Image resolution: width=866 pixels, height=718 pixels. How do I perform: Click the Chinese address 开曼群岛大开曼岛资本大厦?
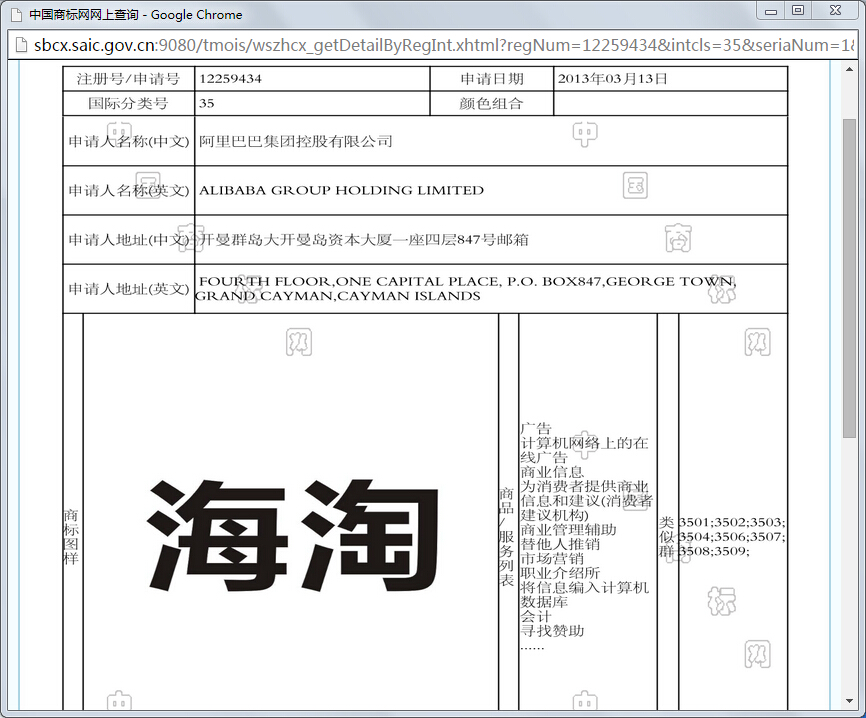click(364, 240)
